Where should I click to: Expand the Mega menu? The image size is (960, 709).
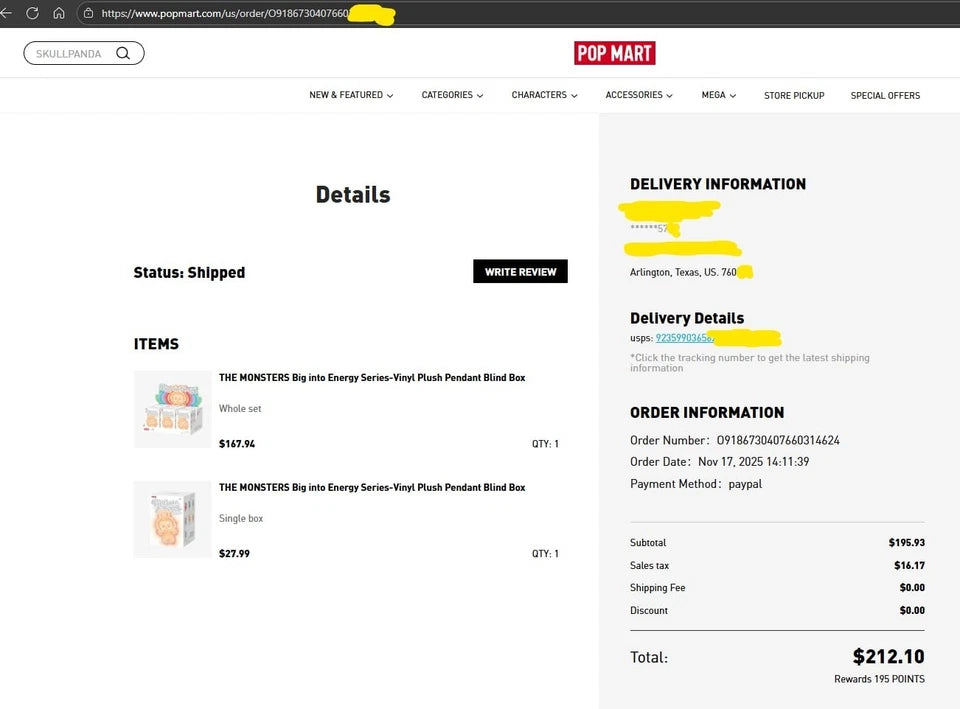click(x=719, y=95)
